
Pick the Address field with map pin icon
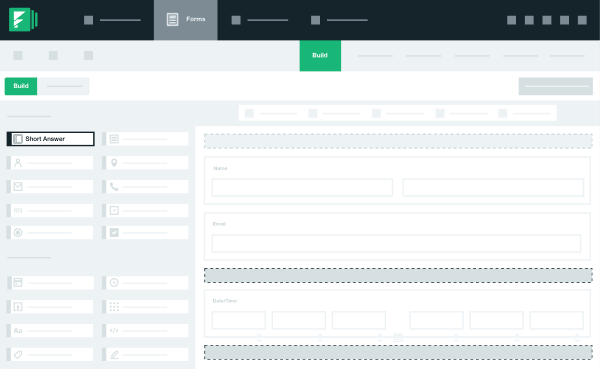click(145, 163)
